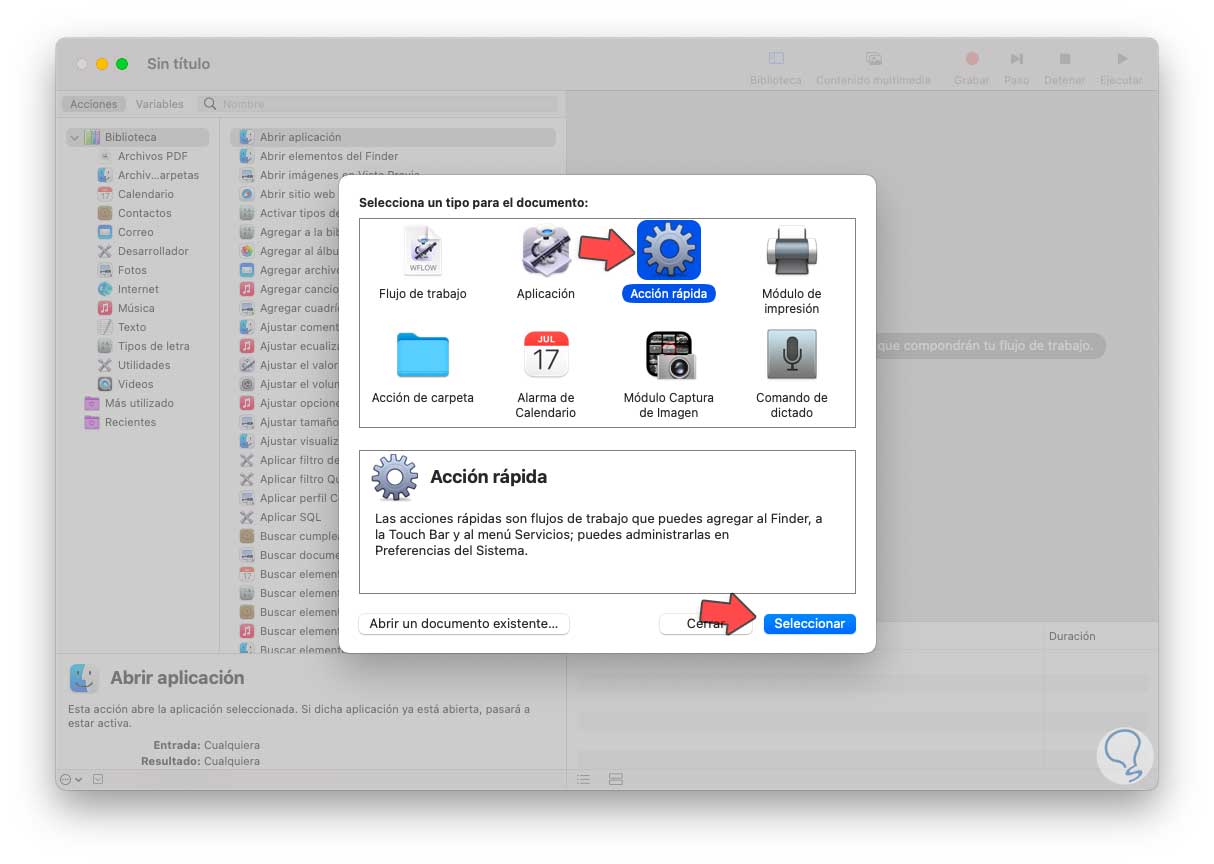This screenshot has height=864, width=1214.
Task: Click the Internet category globe icon
Action: tap(105, 289)
